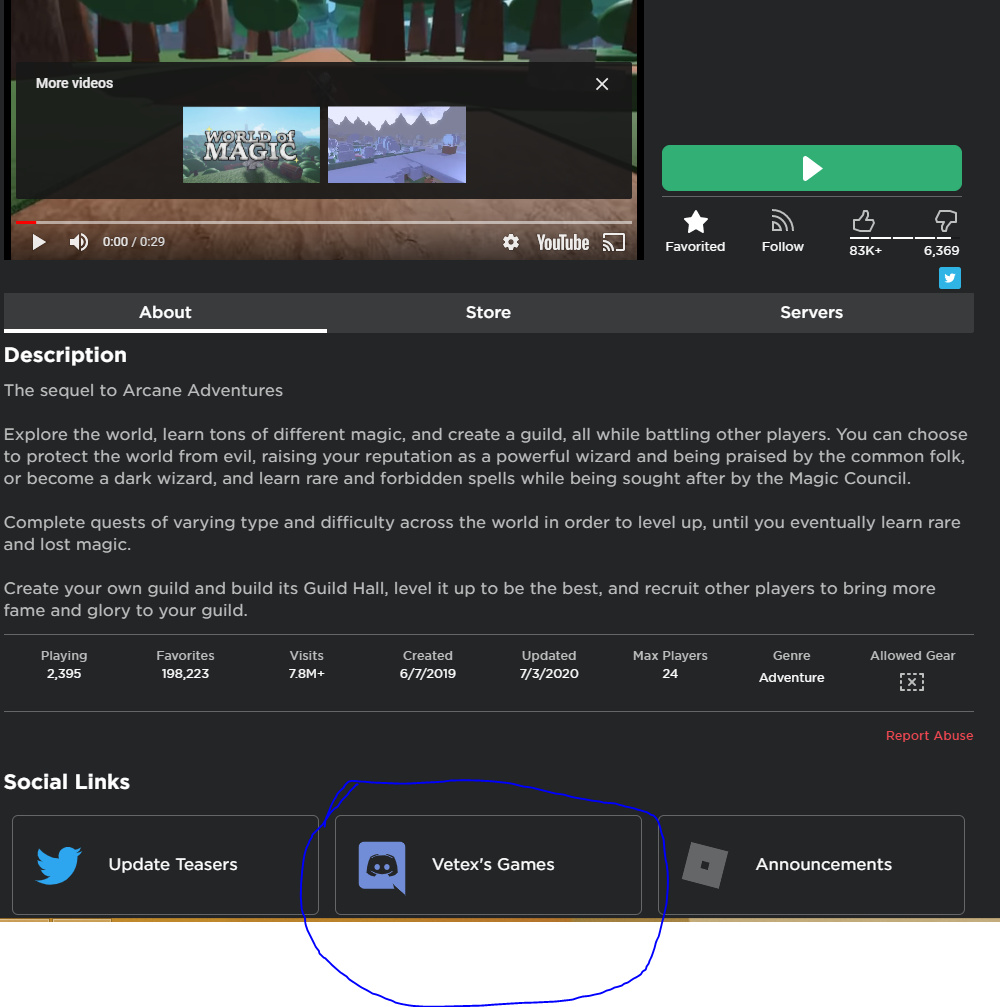The height and width of the screenshot is (1007, 1000).
Task: Select the snowy town video thumbnail
Action: tap(397, 144)
